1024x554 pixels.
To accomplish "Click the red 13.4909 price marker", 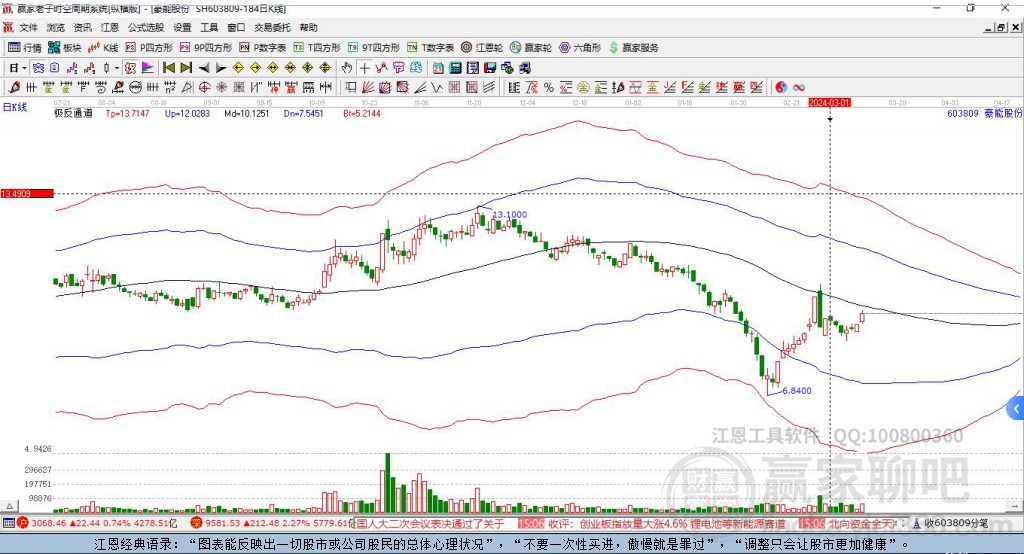I will (x=27, y=193).
